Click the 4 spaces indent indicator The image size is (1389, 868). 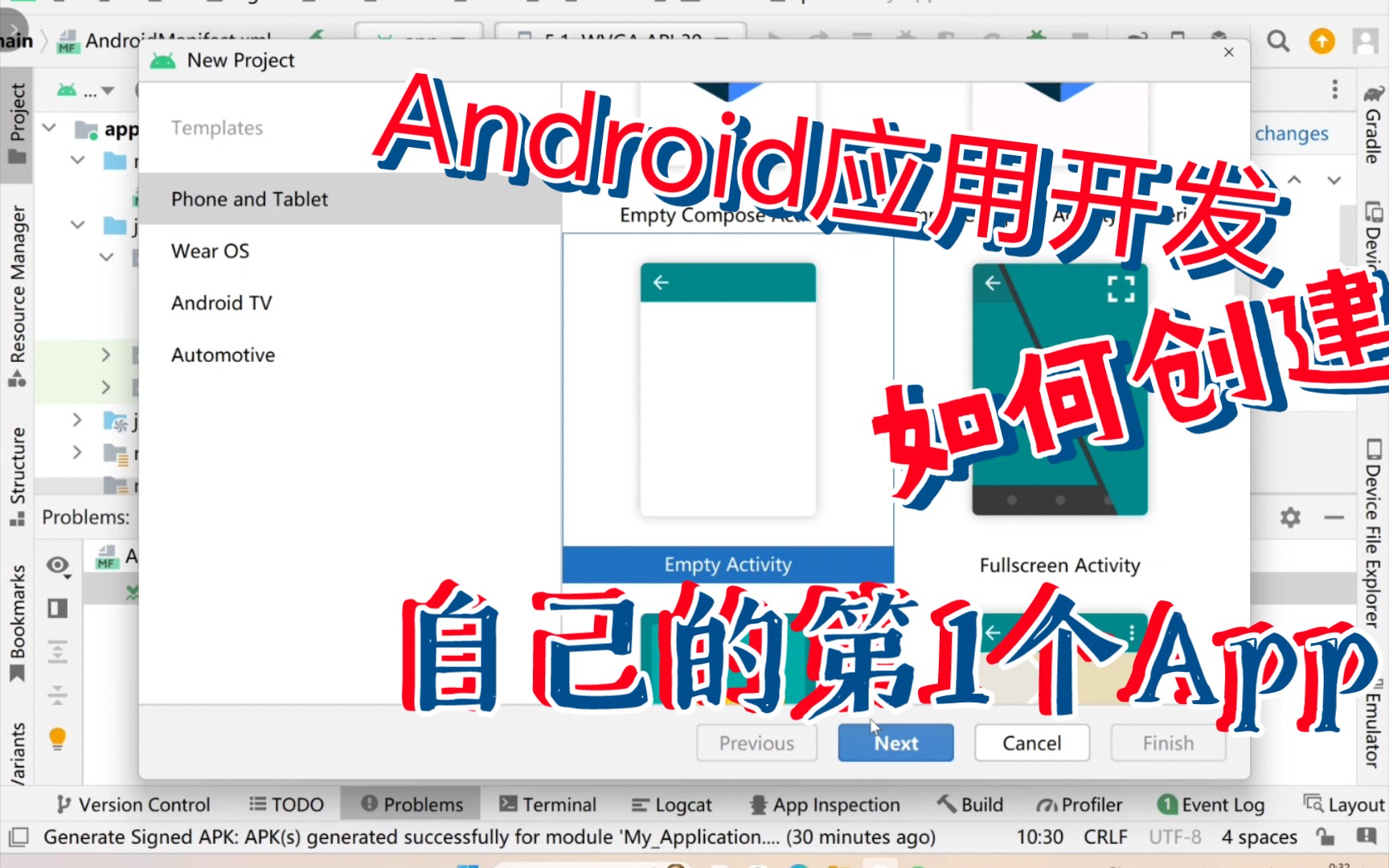[x=1259, y=837]
